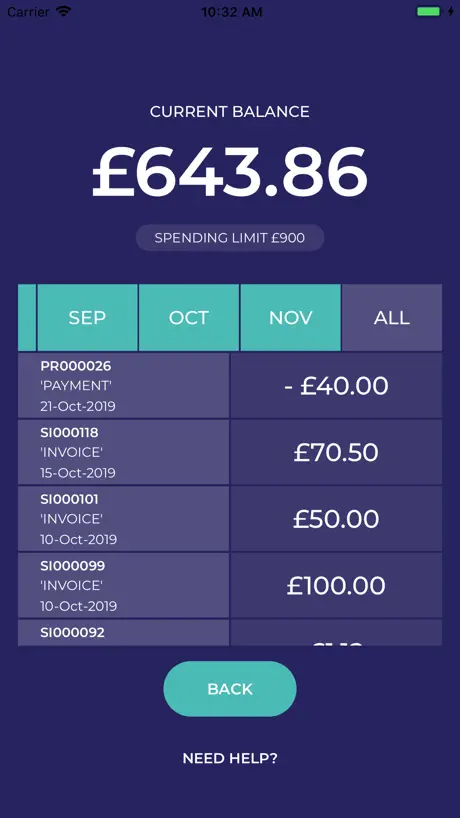Tap the BACK button
The width and height of the screenshot is (460, 818).
(x=230, y=689)
